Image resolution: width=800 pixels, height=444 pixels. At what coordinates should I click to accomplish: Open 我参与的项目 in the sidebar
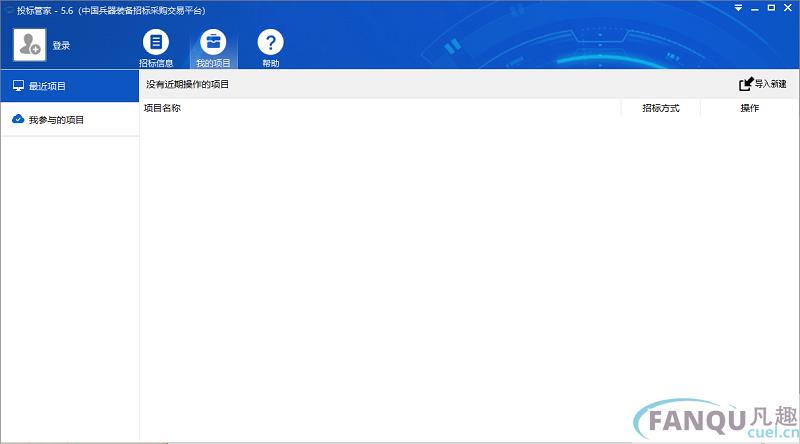(x=70, y=119)
